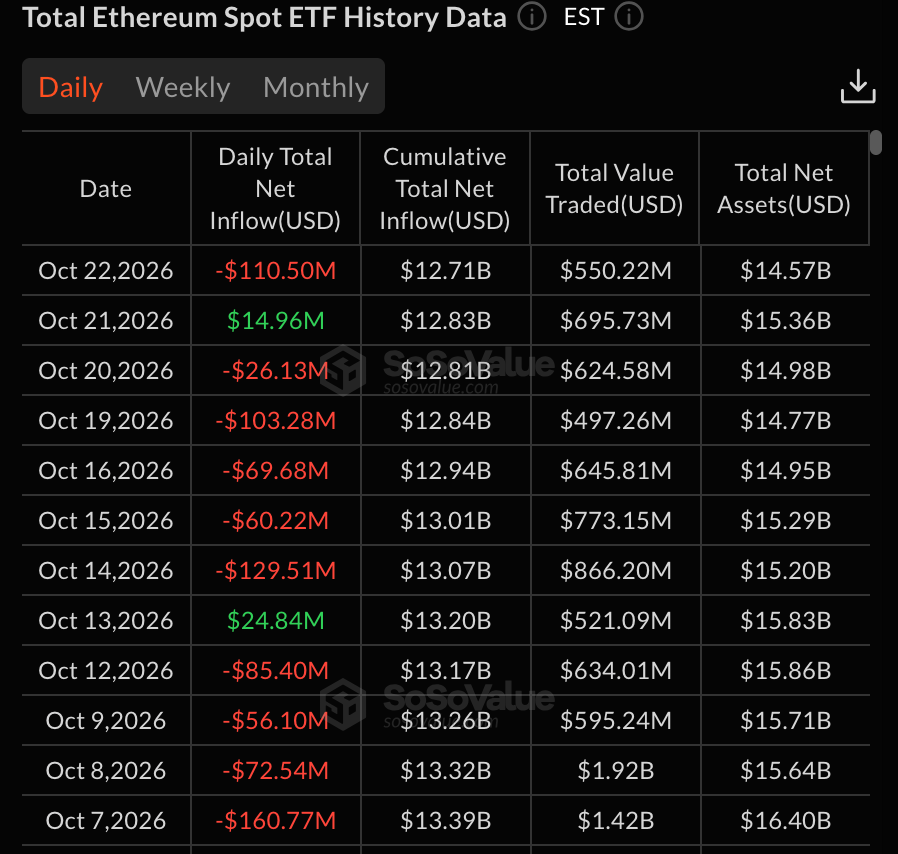
Task: Click Total Net Assets column header
Action: click(783, 188)
